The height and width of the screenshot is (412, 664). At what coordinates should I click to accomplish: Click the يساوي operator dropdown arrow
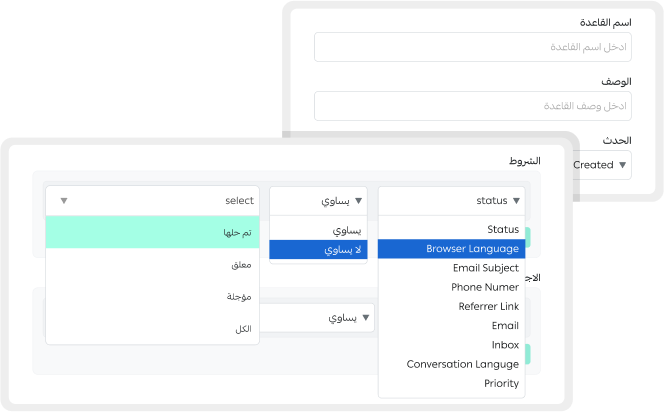[x=359, y=201]
